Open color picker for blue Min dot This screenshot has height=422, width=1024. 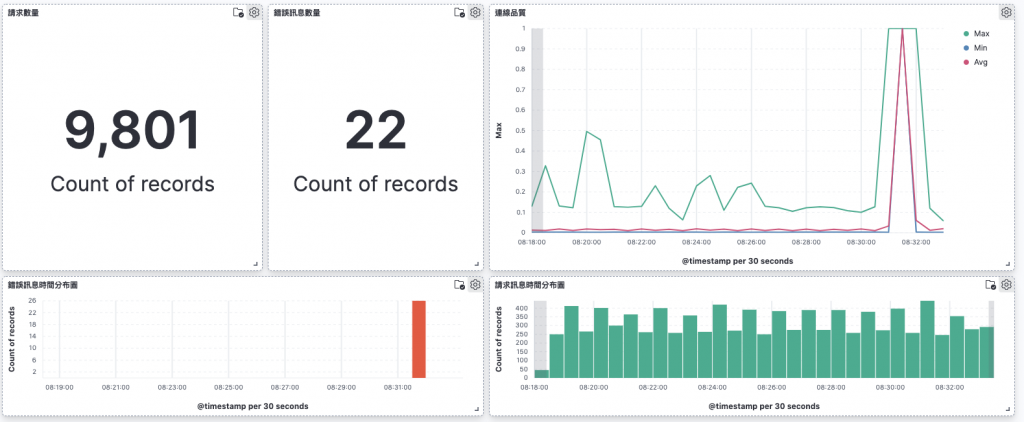[967, 48]
